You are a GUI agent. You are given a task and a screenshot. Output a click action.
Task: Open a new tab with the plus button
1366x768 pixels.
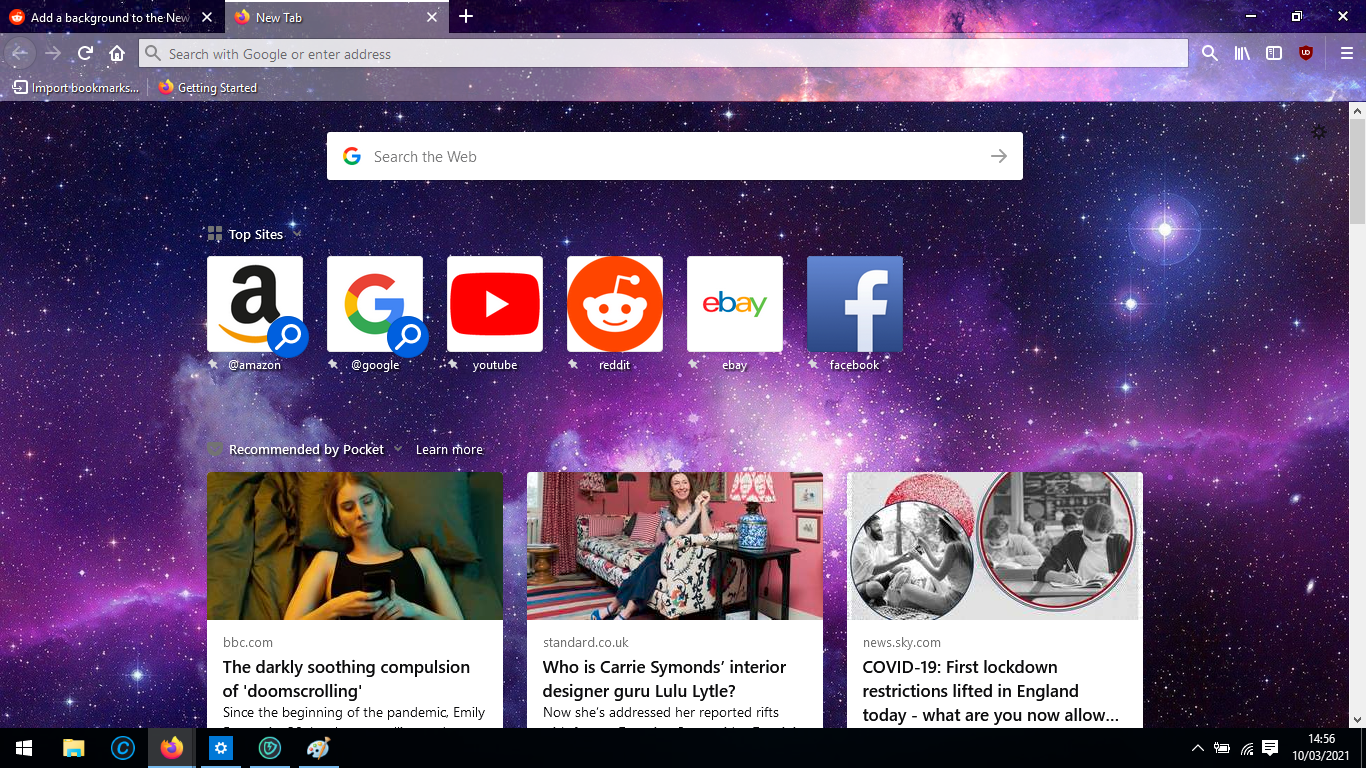[466, 17]
